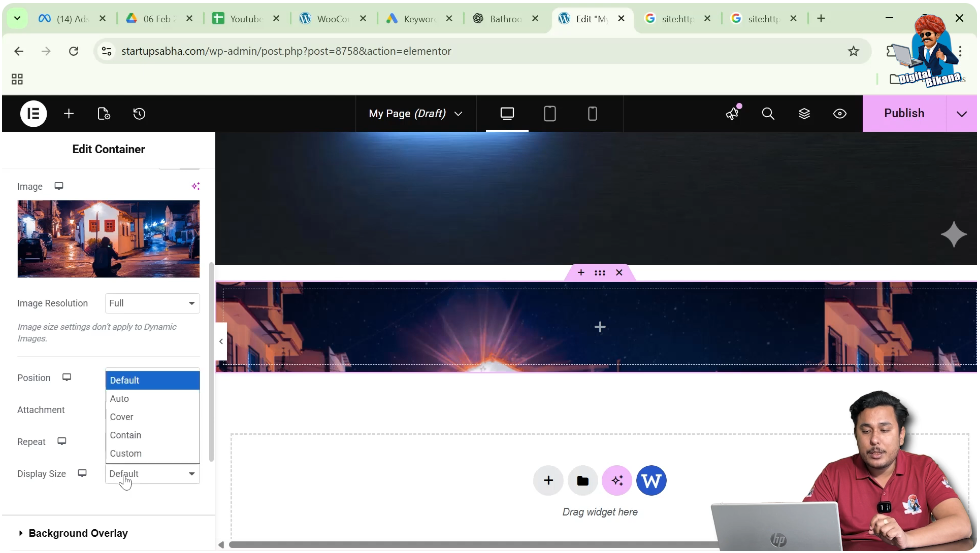Image resolution: width=980 pixels, height=553 pixels.
Task: Reload the page
Action: [x=74, y=51]
